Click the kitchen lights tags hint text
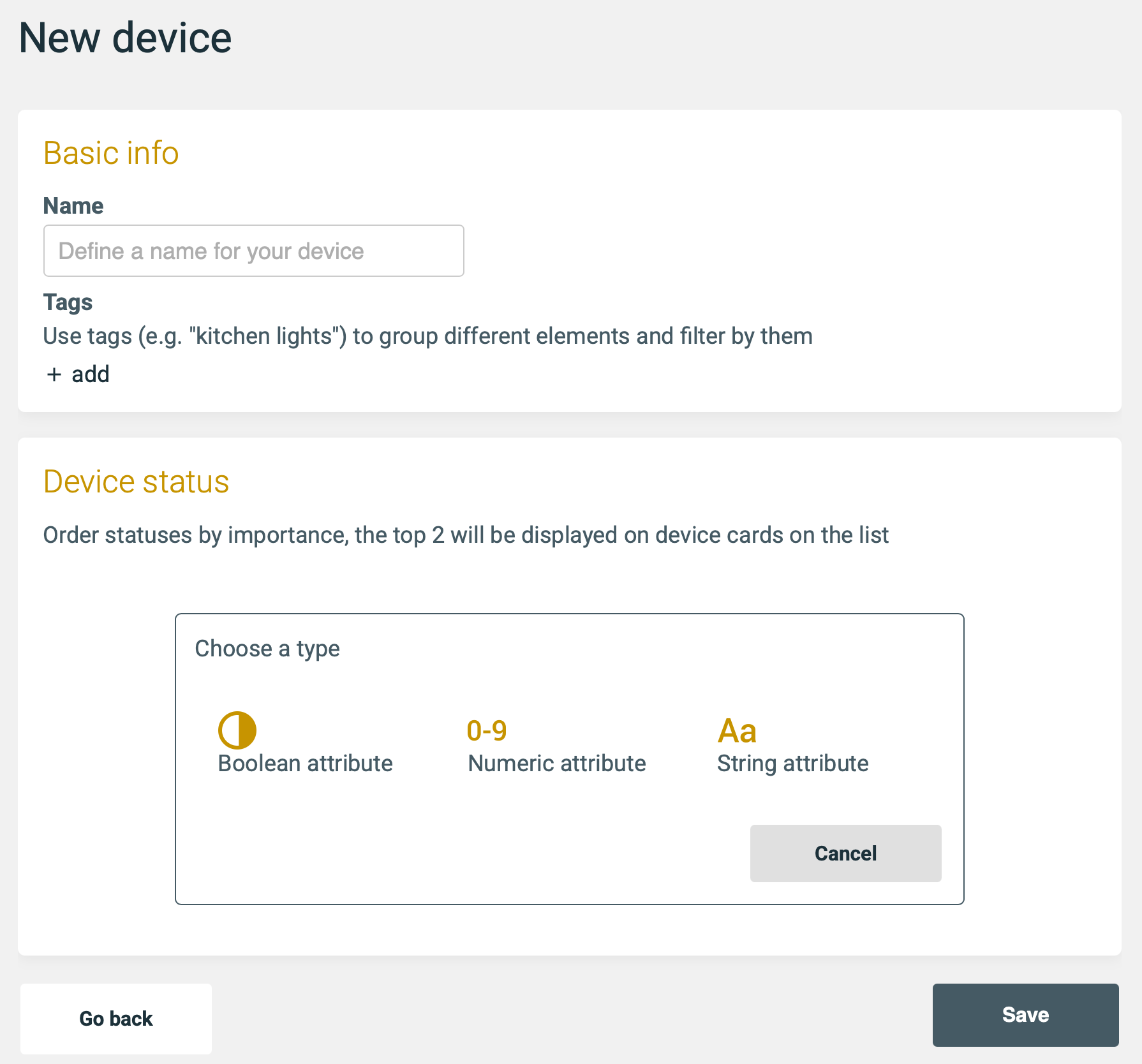This screenshot has height=1064, width=1142. [428, 336]
